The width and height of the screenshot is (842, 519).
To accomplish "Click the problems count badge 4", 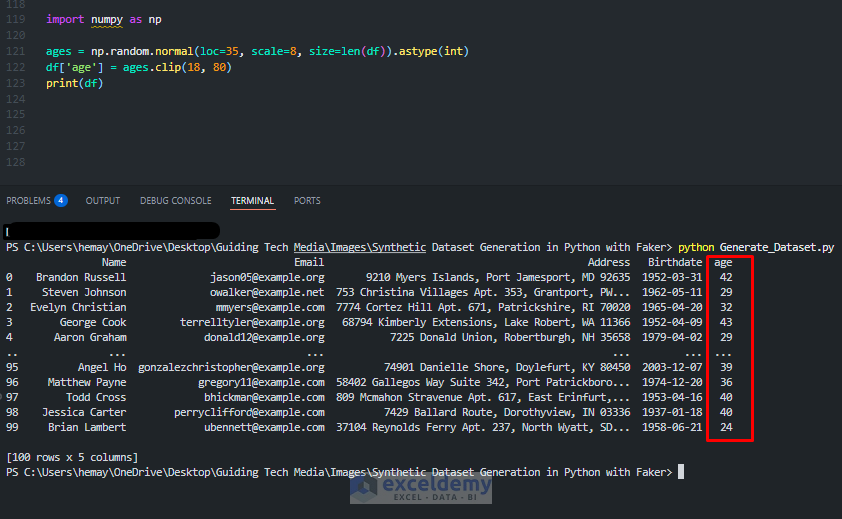I will point(61,200).
